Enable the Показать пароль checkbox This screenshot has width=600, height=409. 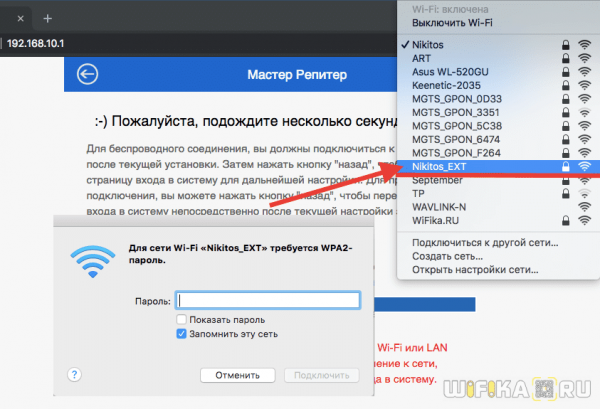pos(181,319)
